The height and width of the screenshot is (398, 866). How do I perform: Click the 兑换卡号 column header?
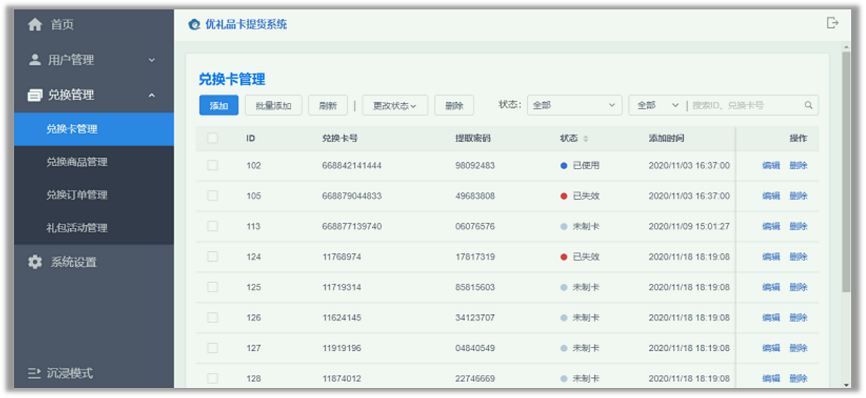340,139
